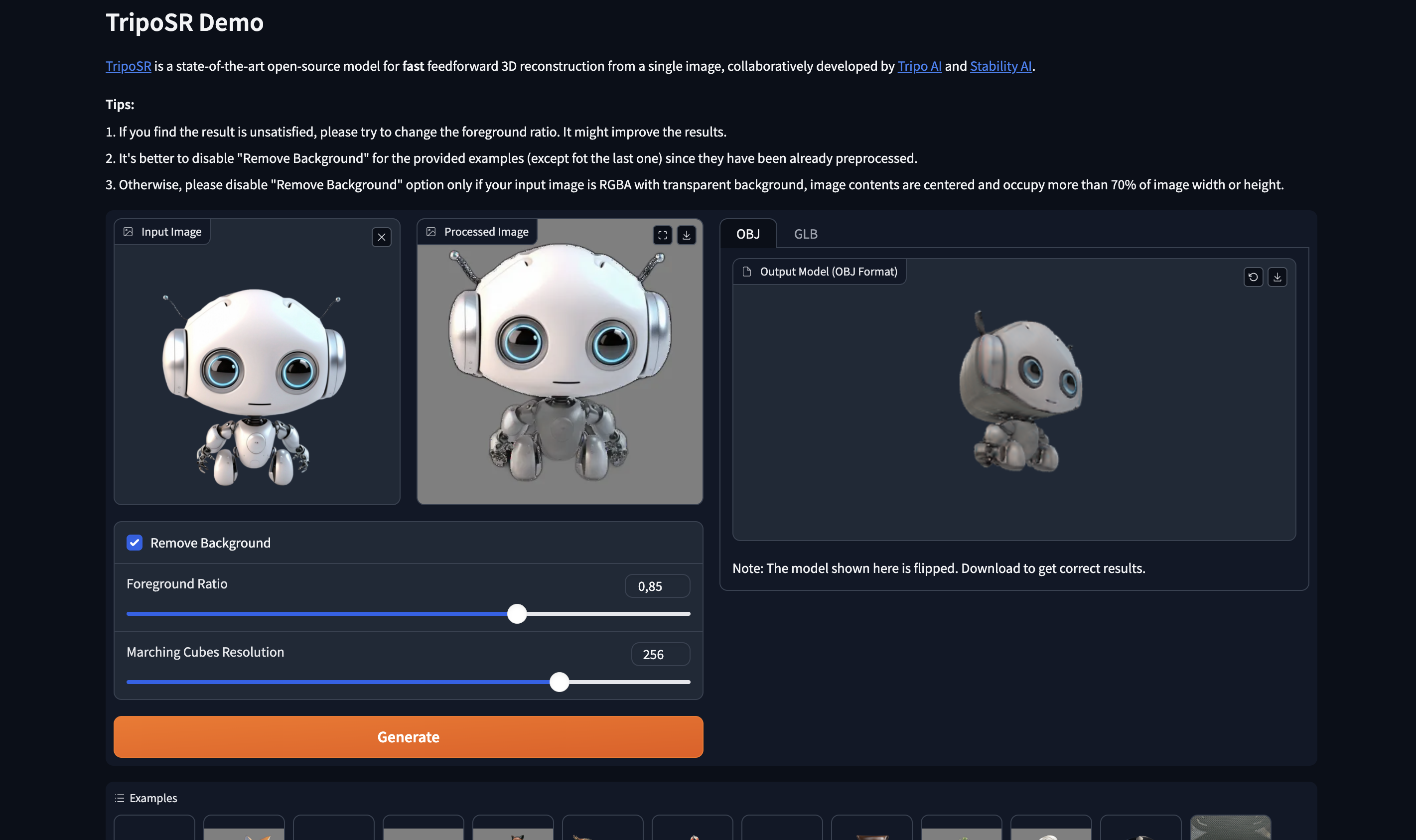Viewport: 1416px width, 840px height.
Task: Click the Marching Cubes Resolution slider handle
Action: coord(559,682)
